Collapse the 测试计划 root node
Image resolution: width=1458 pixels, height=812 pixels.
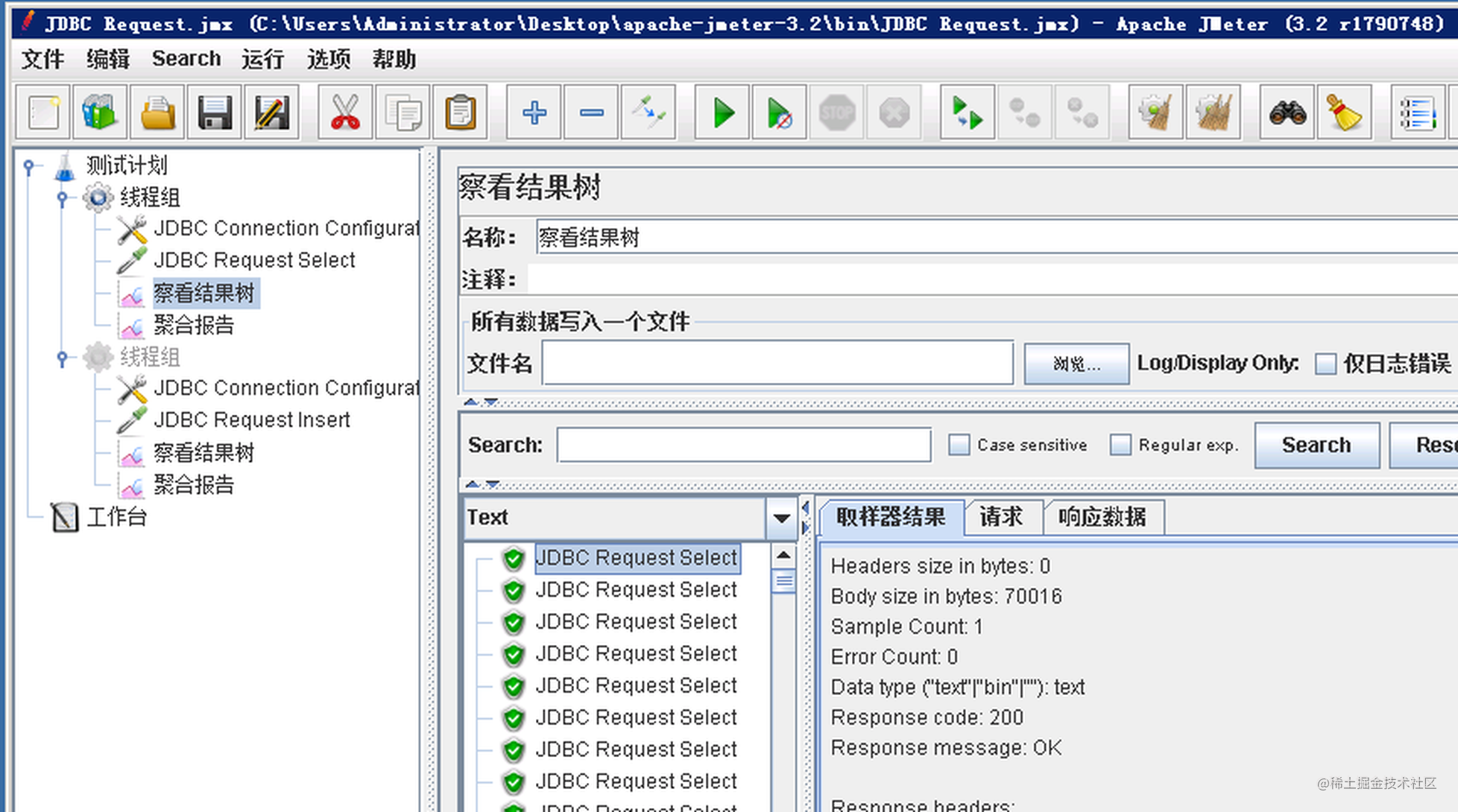tap(30, 165)
